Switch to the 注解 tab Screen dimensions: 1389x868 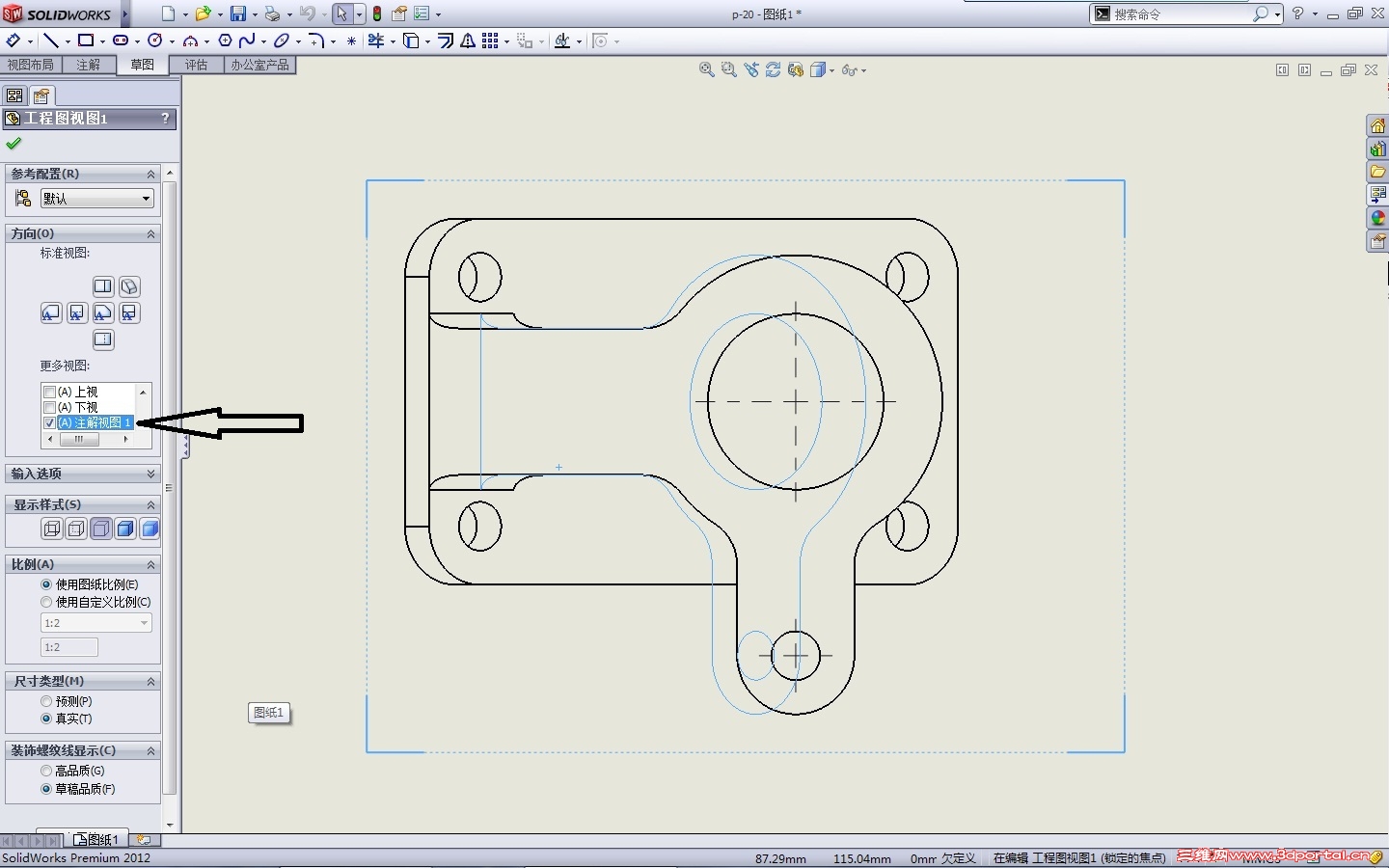coord(88,65)
